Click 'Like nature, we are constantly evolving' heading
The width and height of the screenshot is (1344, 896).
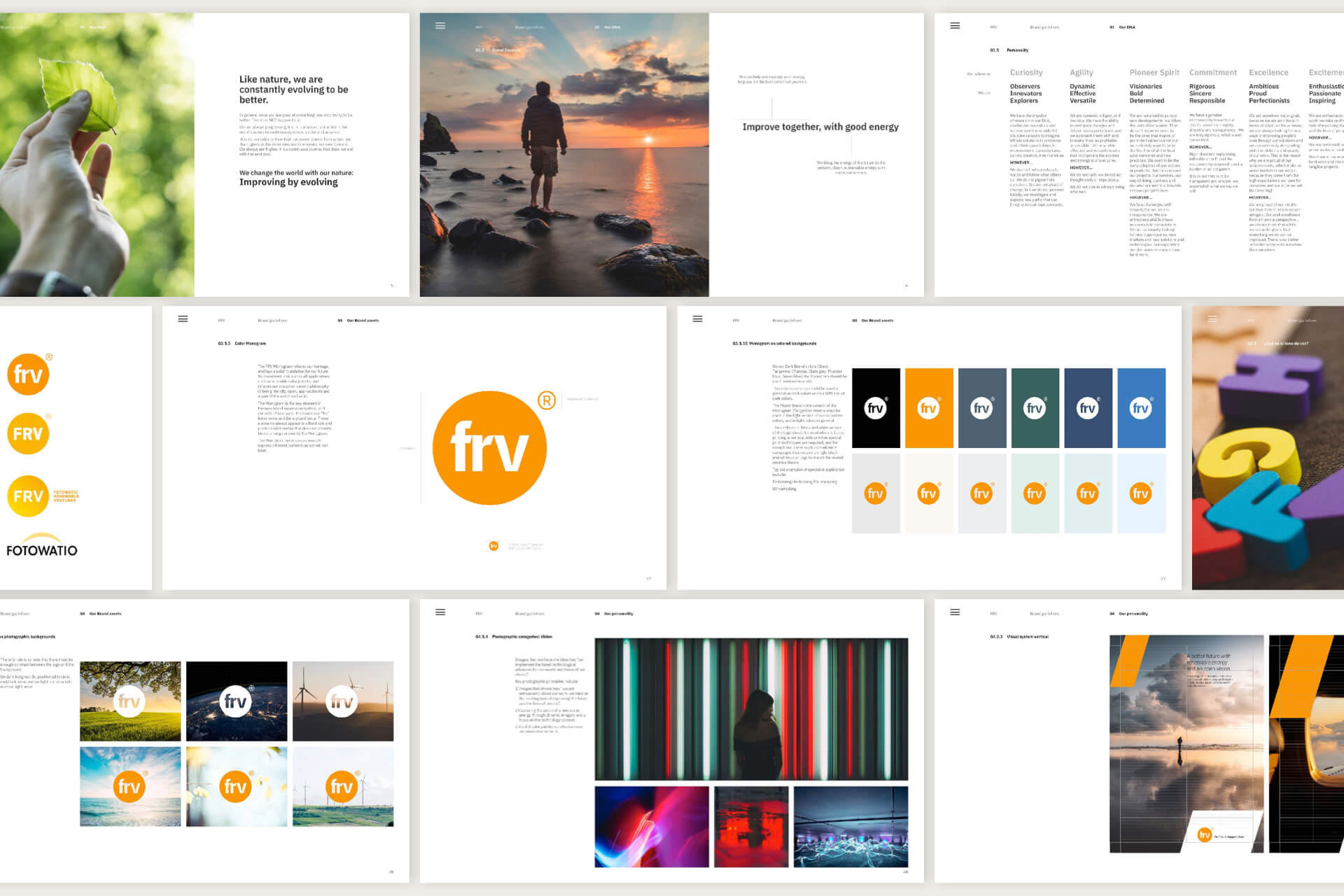pyautogui.click(x=294, y=90)
